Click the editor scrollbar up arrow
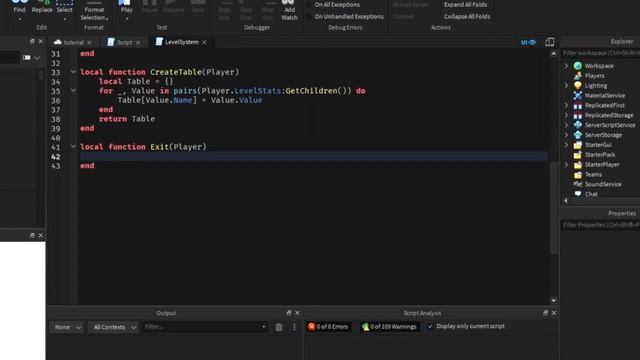This screenshot has width=640, height=360. tap(553, 53)
